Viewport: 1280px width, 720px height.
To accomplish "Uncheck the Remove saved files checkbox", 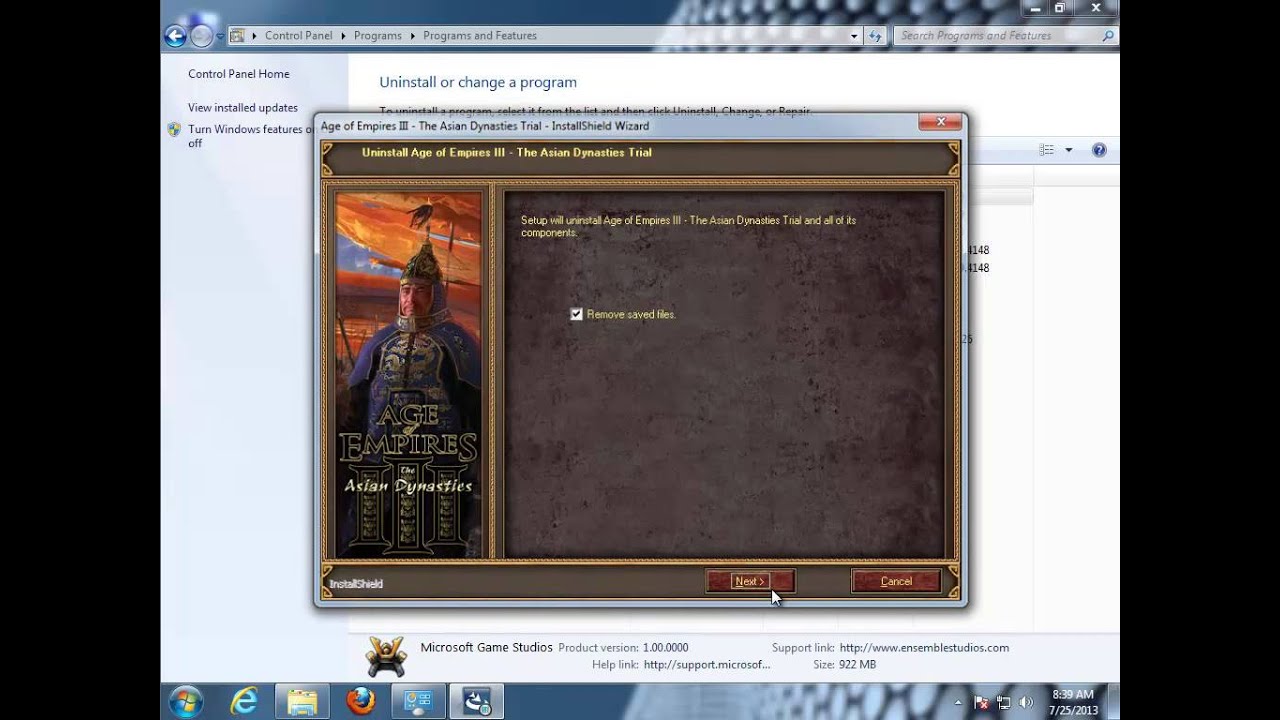I will tap(576, 314).
